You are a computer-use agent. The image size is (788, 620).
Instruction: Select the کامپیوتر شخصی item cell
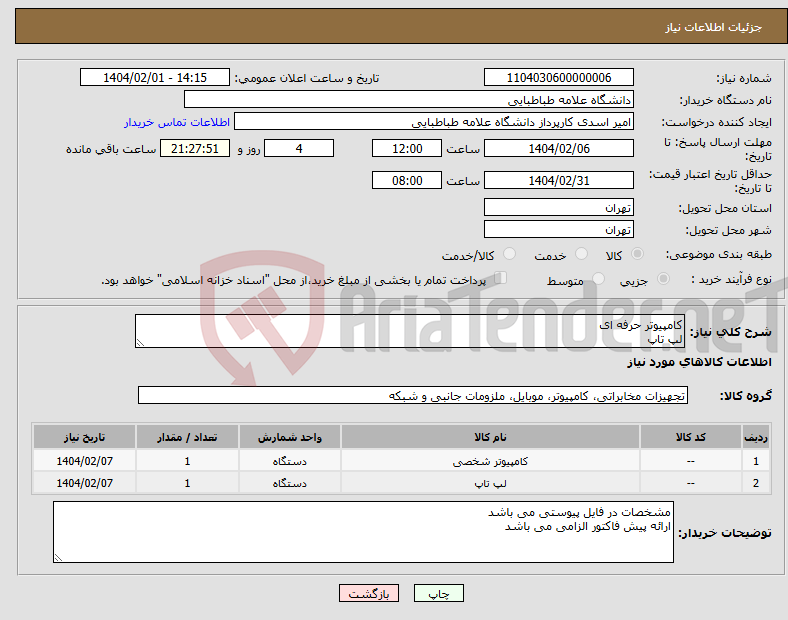[x=490, y=461]
